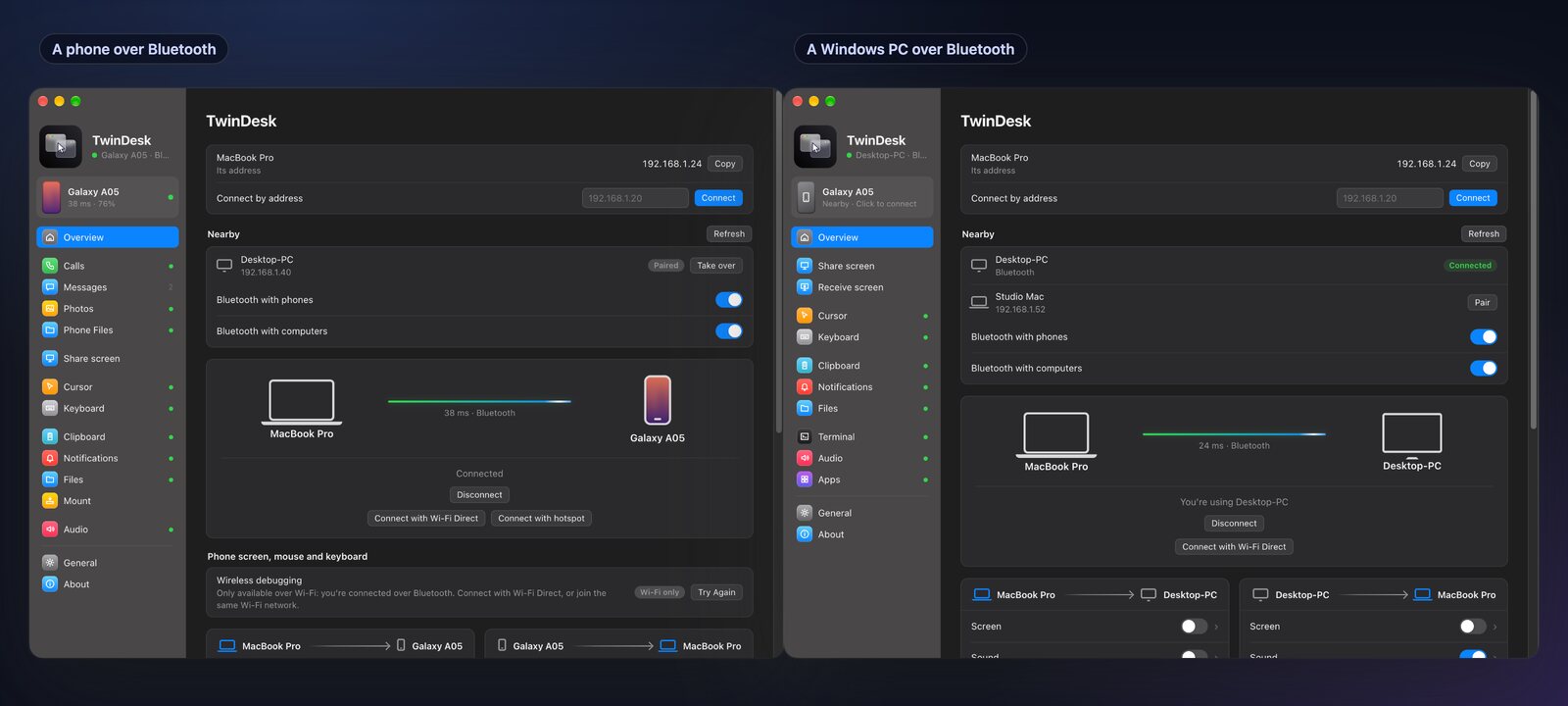
Task: Open Receive screen in the Windows PC window
Action: [862, 287]
